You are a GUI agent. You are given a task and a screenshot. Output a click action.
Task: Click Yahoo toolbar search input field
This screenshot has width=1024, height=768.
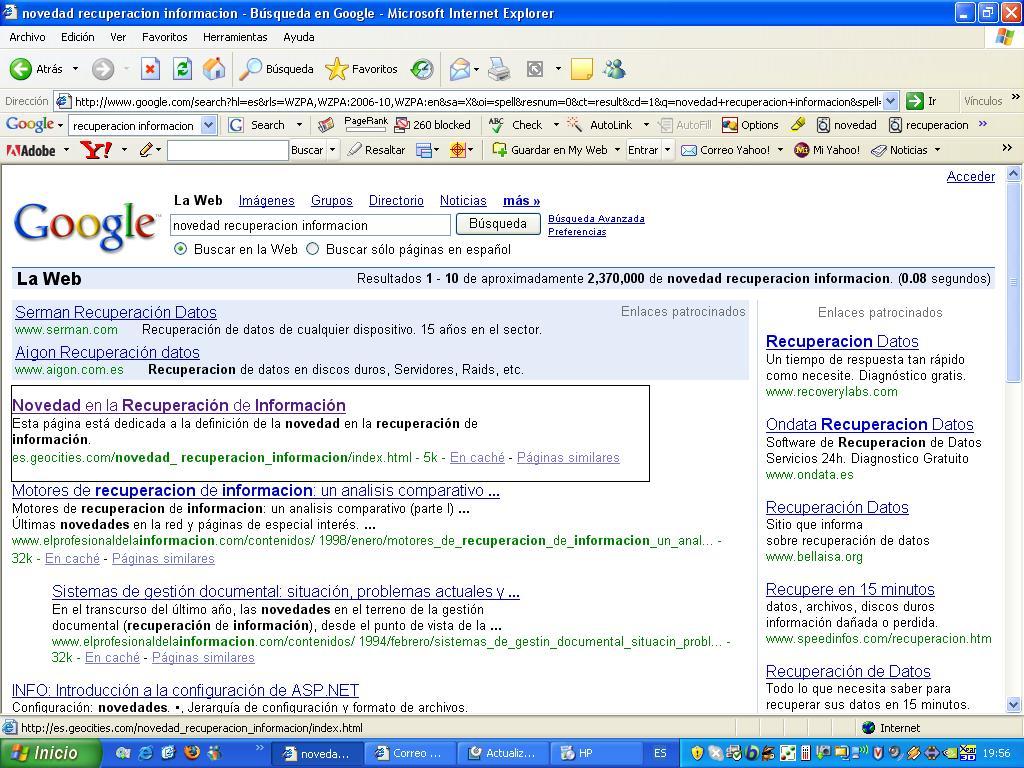[x=227, y=150]
